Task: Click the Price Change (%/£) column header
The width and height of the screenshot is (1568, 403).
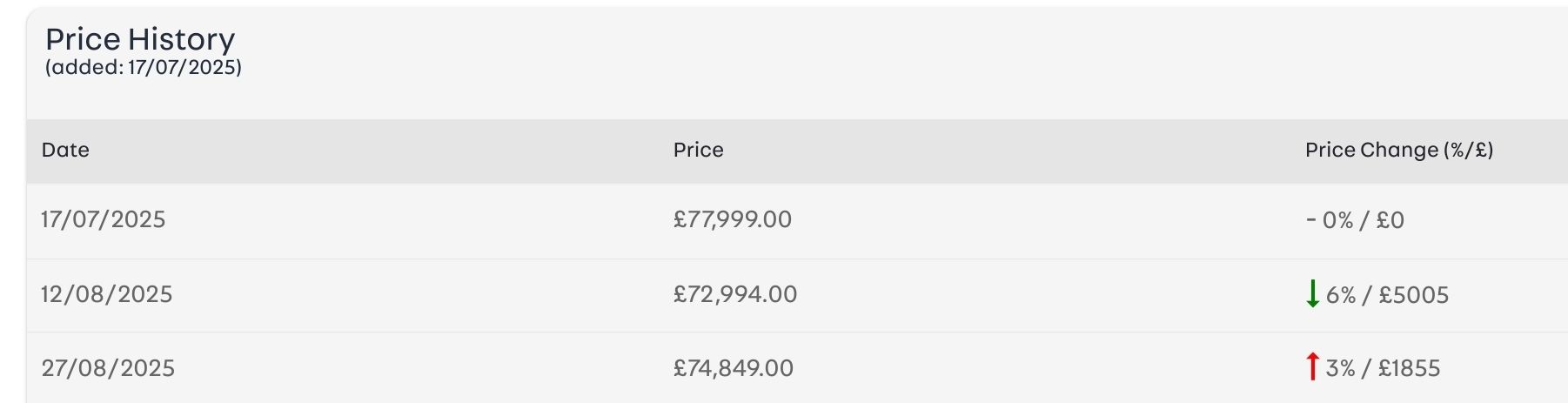Action: tap(1398, 150)
